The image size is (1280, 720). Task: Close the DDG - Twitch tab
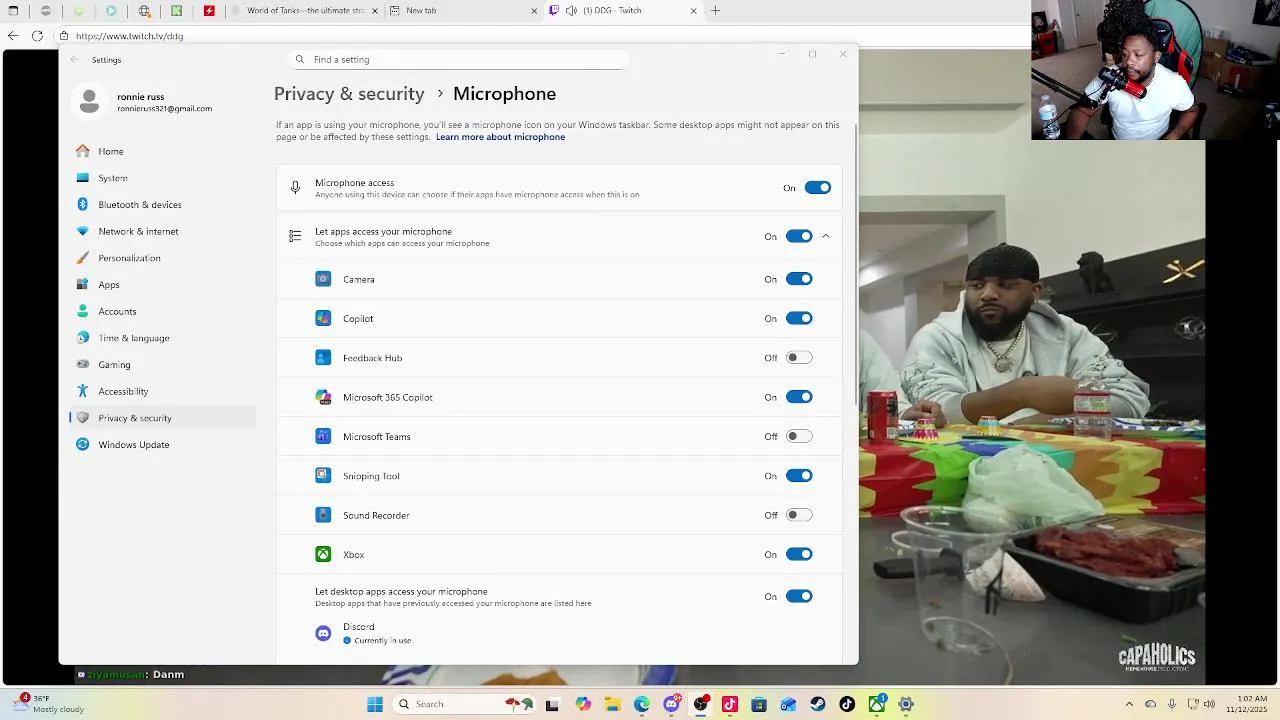(x=693, y=11)
